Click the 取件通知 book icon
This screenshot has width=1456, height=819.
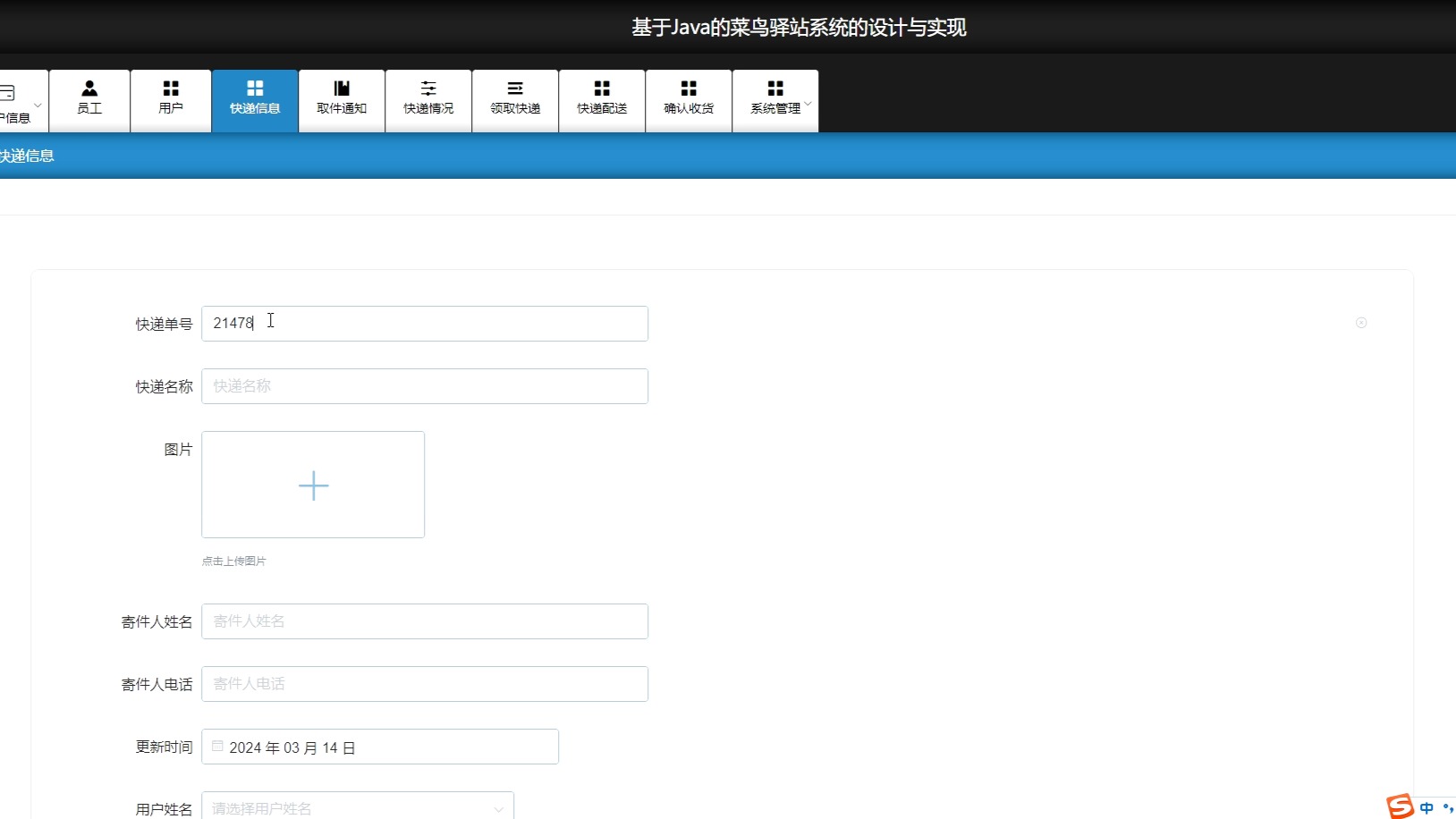pos(342,88)
